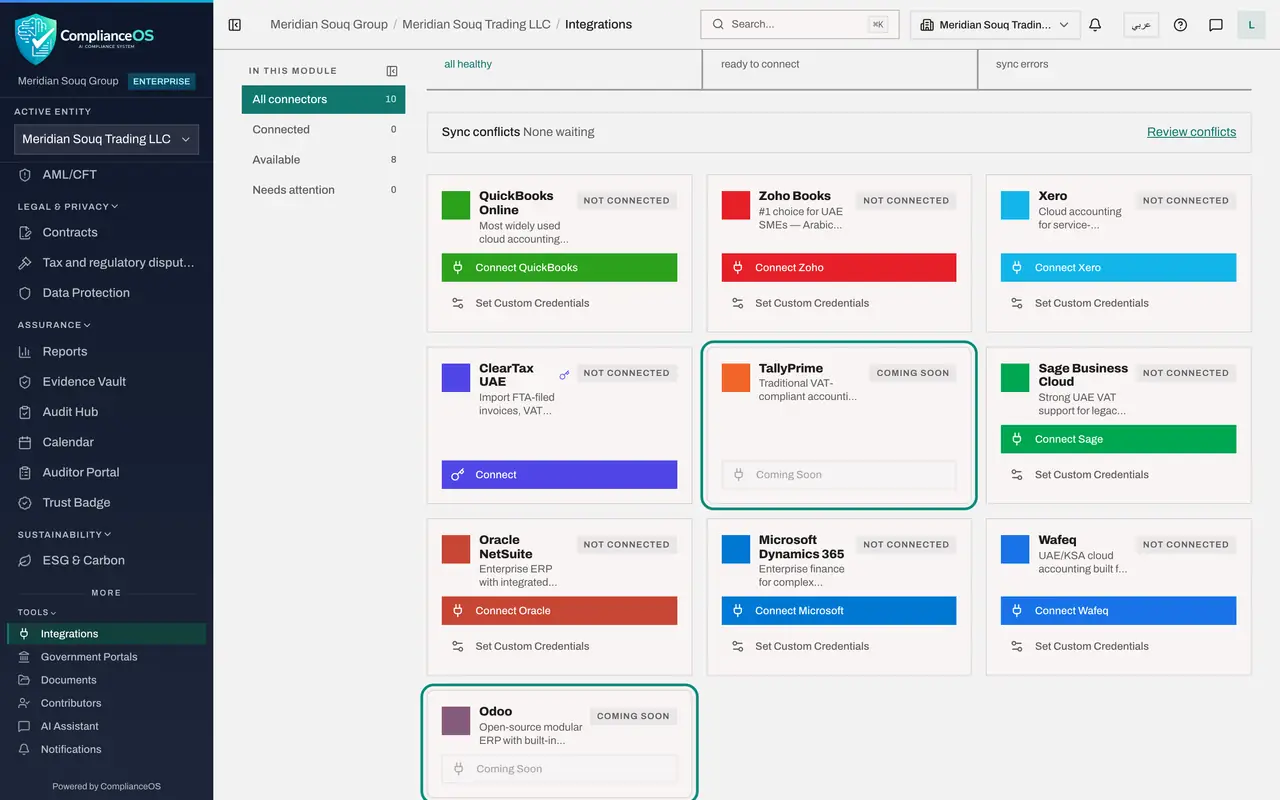Click the Odoo purple logo square
This screenshot has width=1280, height=800.
[456, 720]
